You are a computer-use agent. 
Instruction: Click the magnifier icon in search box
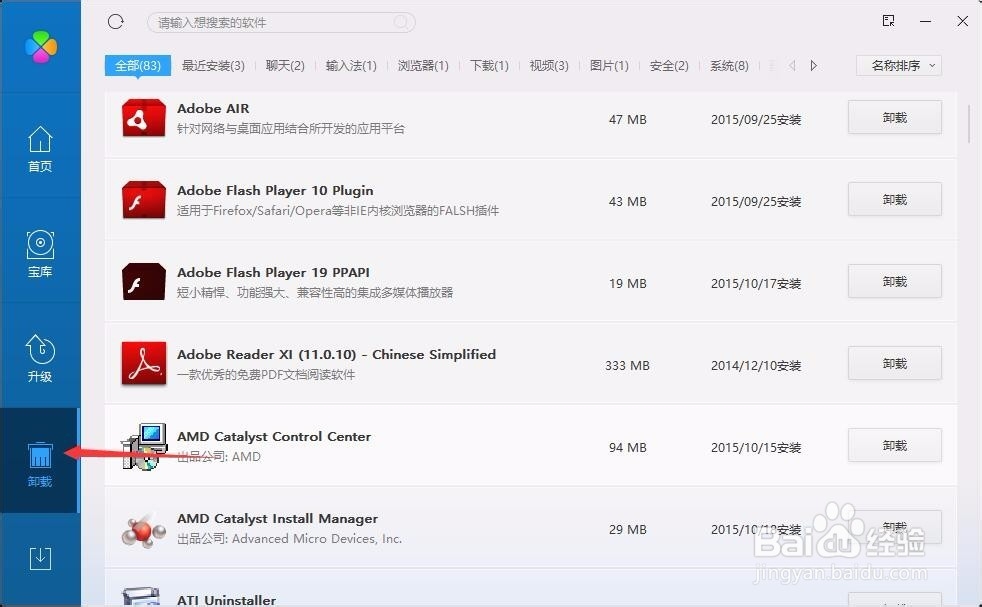pos(401,23)
